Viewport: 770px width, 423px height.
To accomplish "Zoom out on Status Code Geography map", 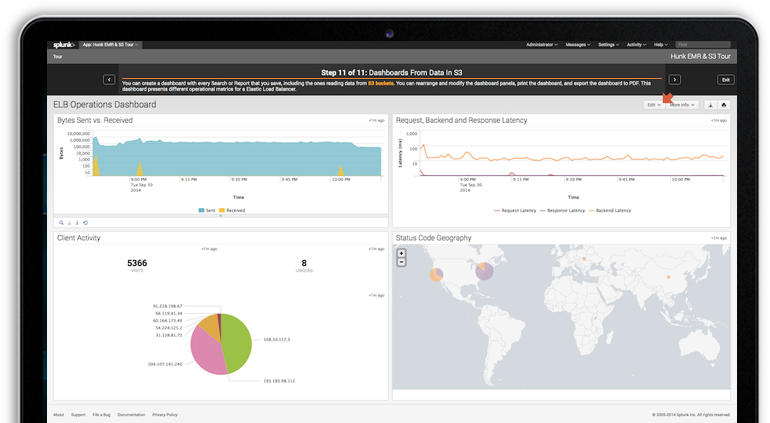I will pyautogui.click(x=401, y=262).
